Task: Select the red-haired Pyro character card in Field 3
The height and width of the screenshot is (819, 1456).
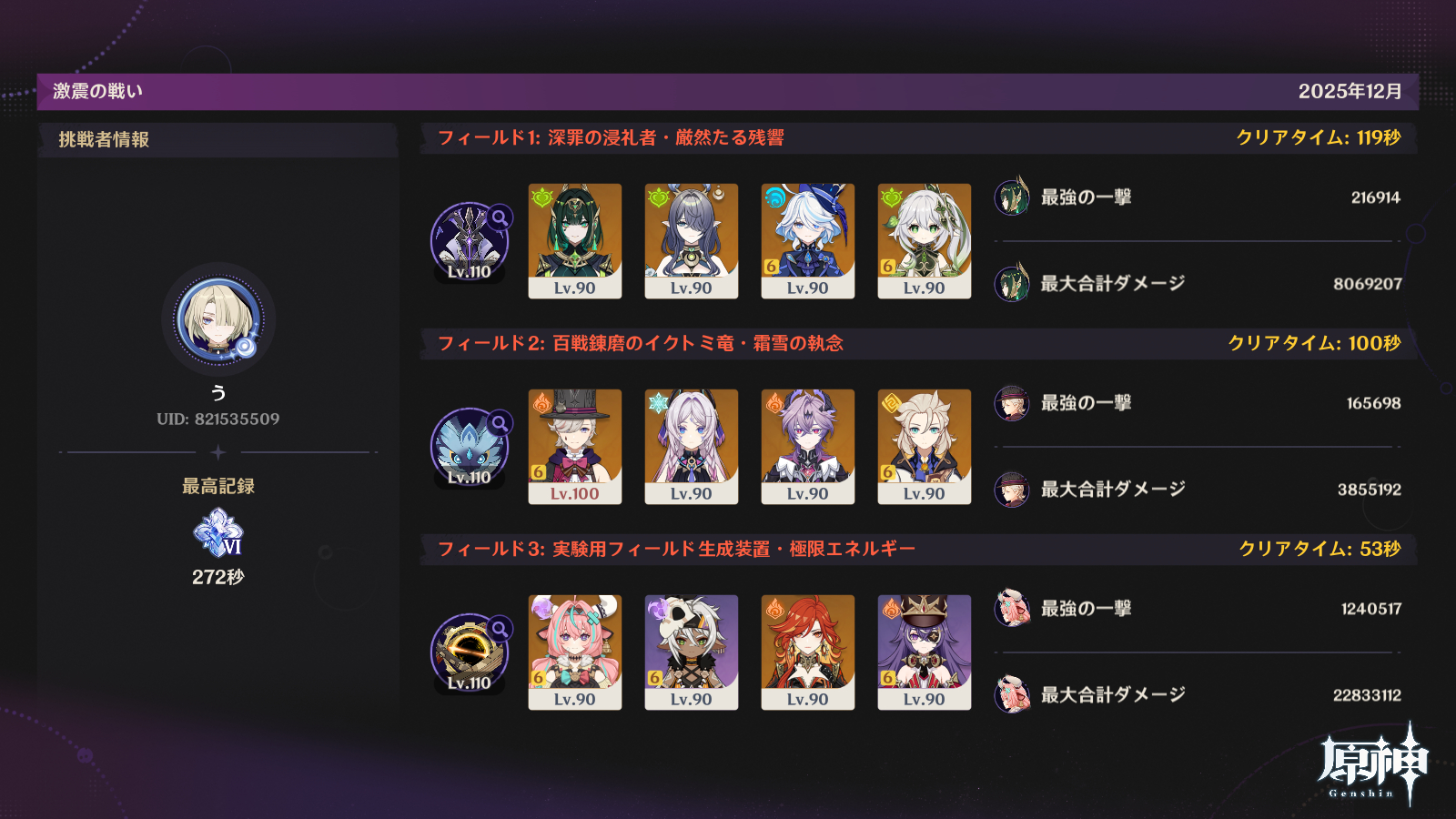Action: click(x=808, y=652)
